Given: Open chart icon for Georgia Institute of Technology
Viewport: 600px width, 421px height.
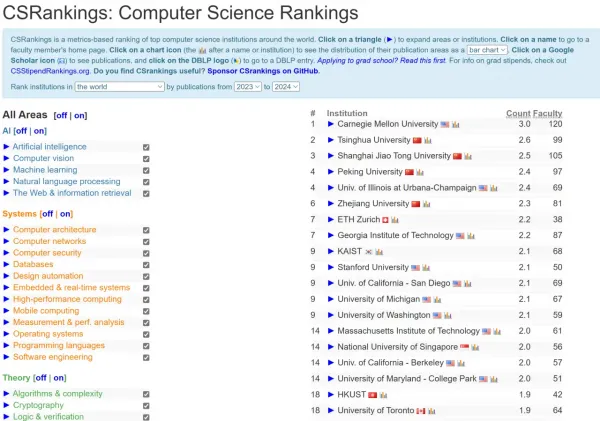Looking at the screenshot, I should point(471,236).
